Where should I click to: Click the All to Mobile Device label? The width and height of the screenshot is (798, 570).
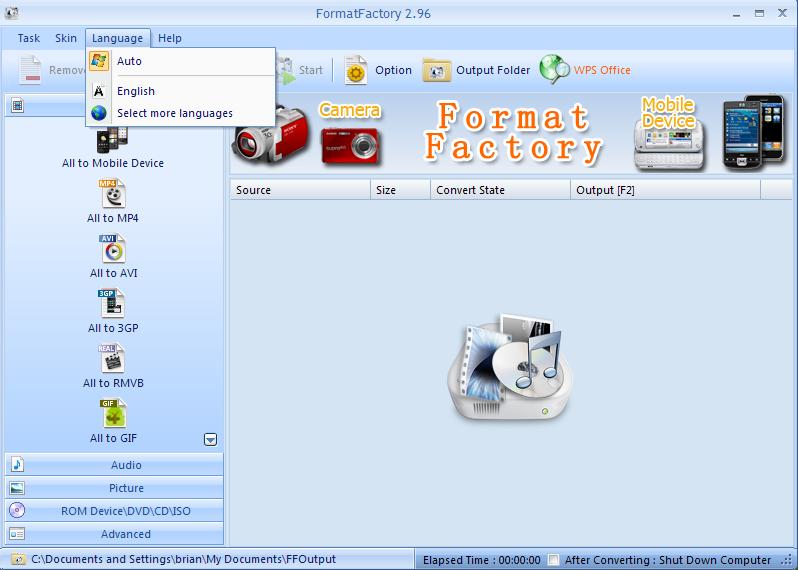pyautogui.click(x=113, y=163)
